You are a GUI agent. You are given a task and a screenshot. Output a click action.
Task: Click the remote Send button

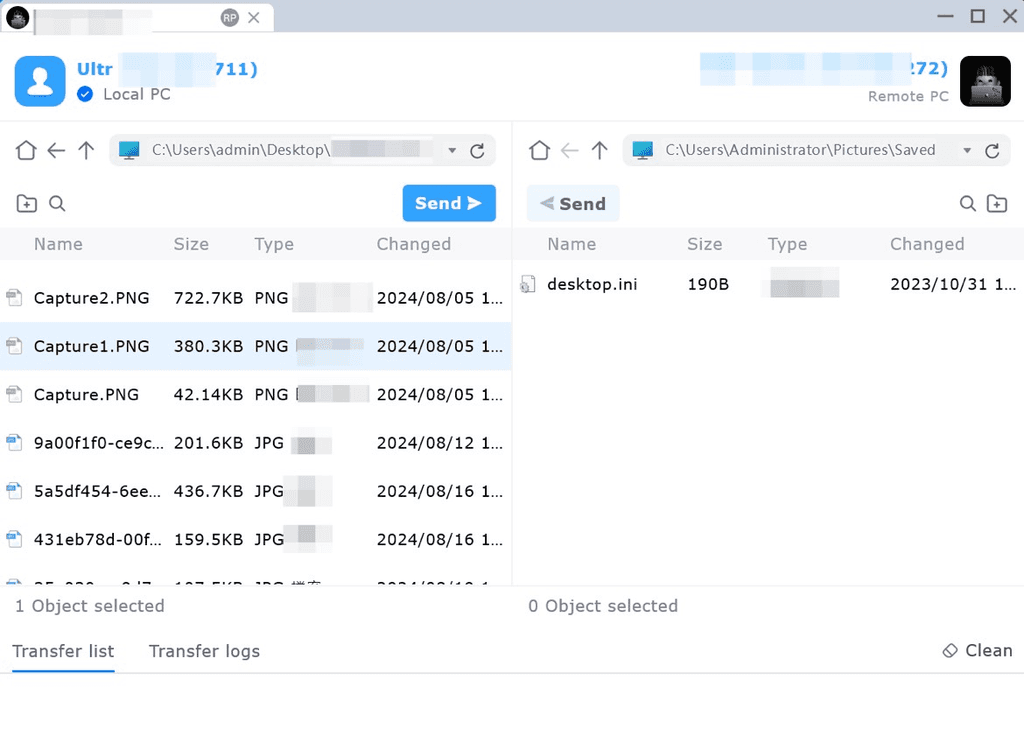tap(573, 202)
